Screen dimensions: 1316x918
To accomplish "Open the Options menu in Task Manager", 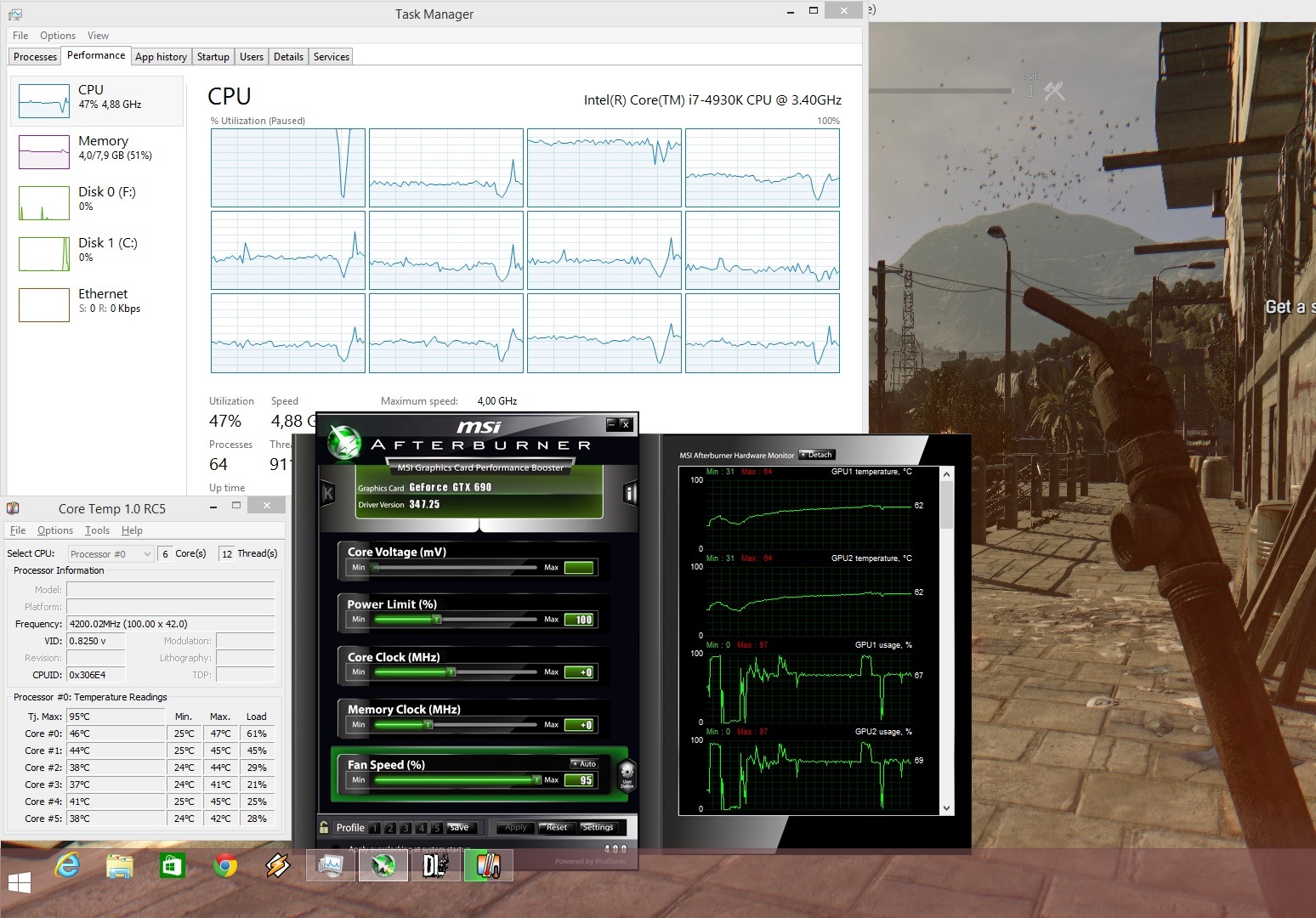I will click(58, 36).
